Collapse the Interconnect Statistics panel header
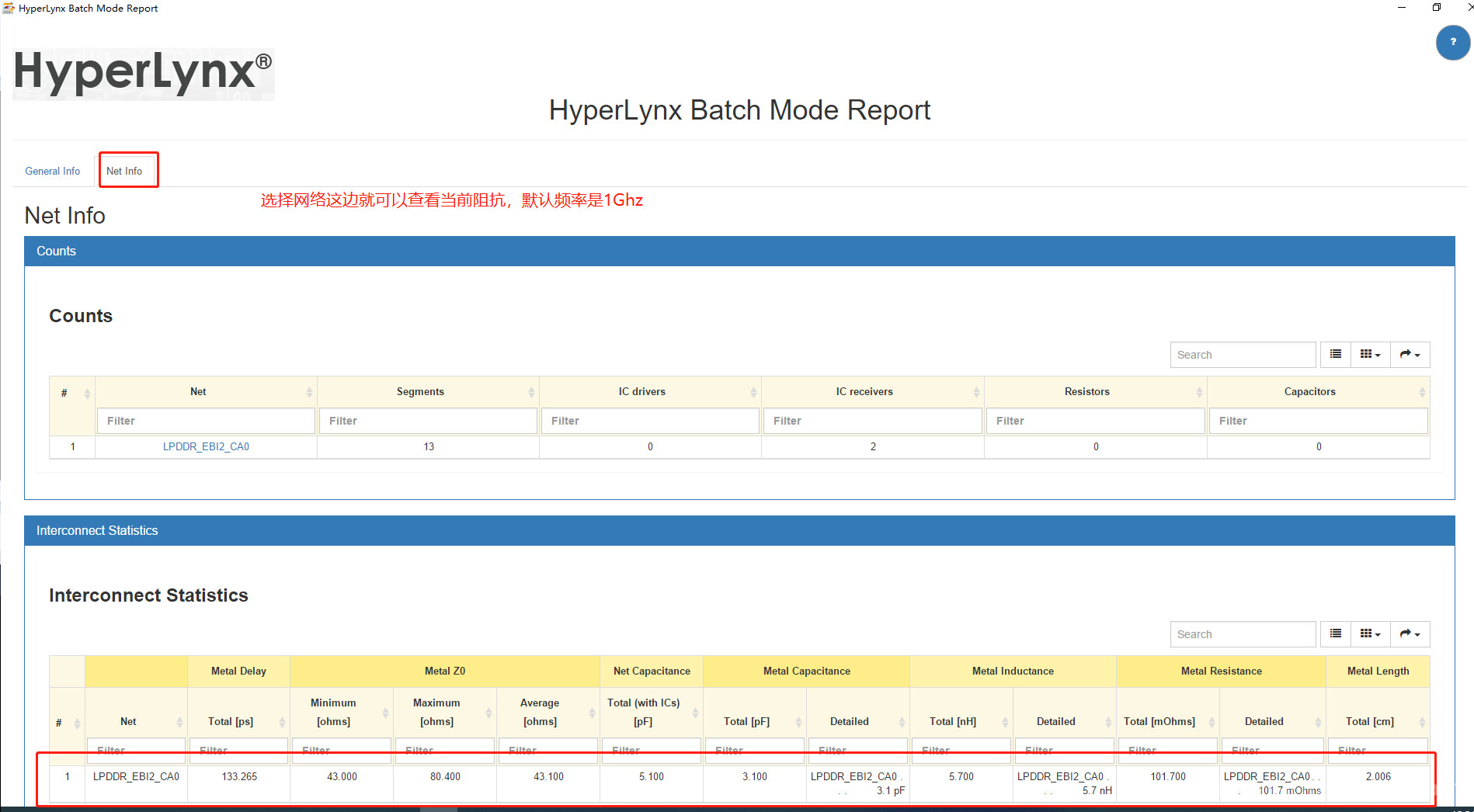Screen dimensions: 1474x812 click(x=739, y=531)
